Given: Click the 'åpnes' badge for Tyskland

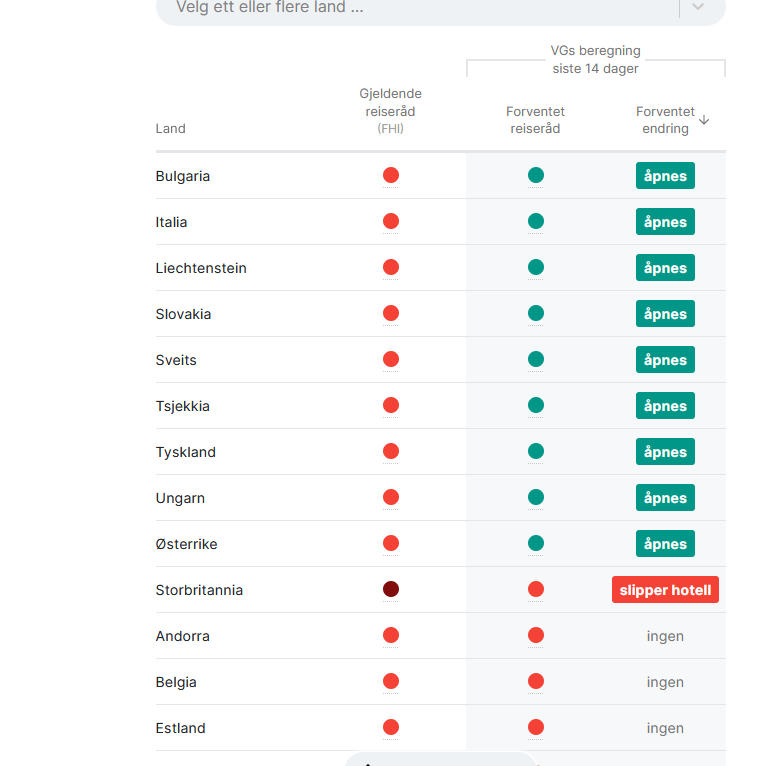Looking at the screenshot, I should (x=665, y=452).
